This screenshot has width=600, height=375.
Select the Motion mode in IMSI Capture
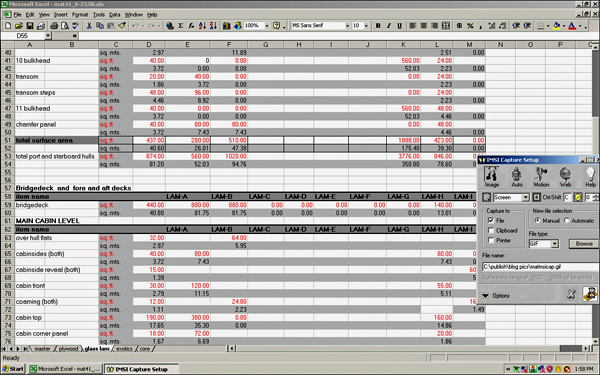pyautogui.click(x=541, y=177)
